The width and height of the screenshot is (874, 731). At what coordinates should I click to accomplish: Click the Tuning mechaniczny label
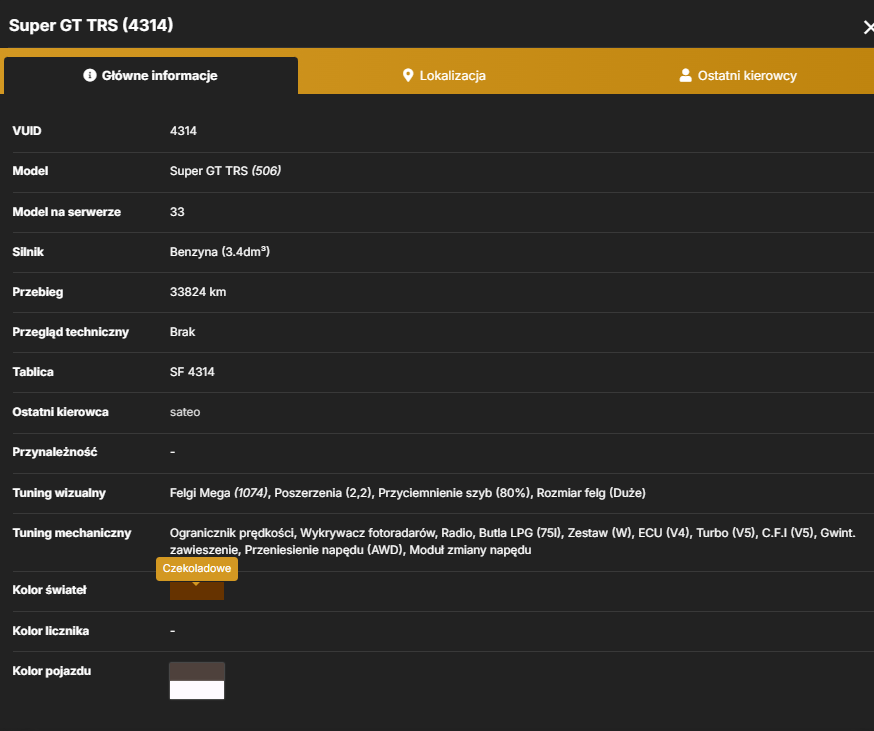71,533
